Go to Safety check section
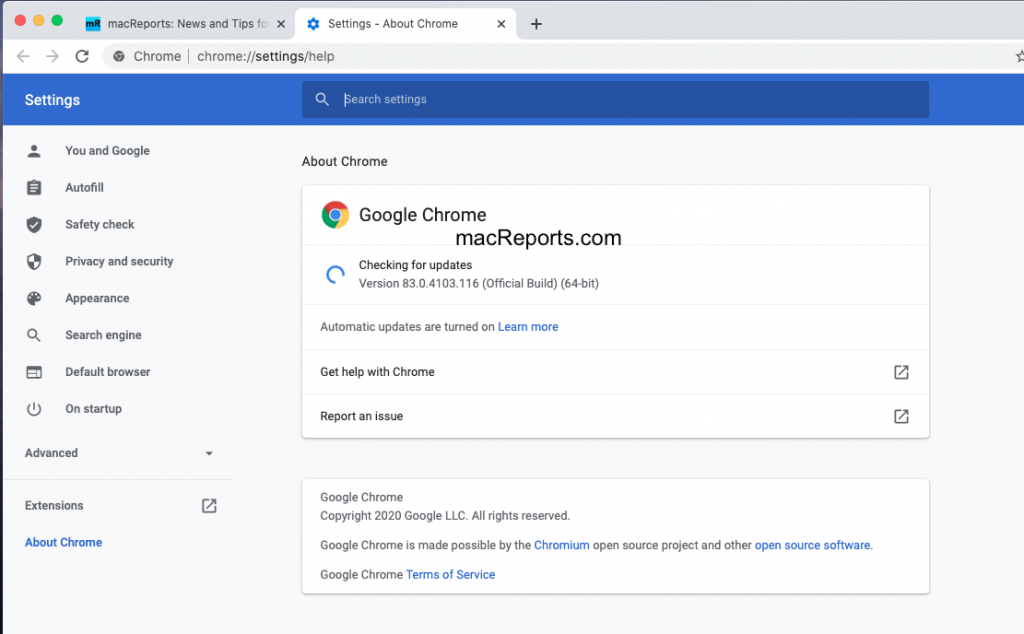This screenshot has height=634, width=1024. point(99,225)
